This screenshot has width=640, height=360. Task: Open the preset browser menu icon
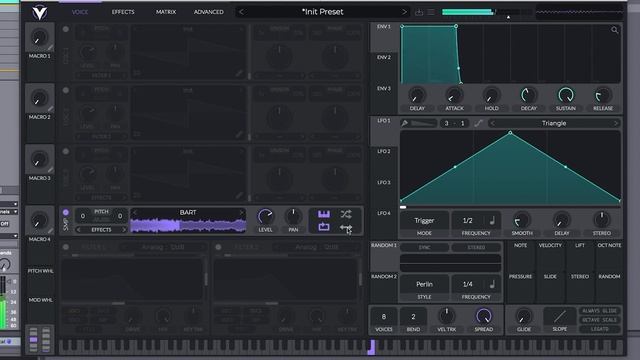pyautogui.click(x=431, y=12)
